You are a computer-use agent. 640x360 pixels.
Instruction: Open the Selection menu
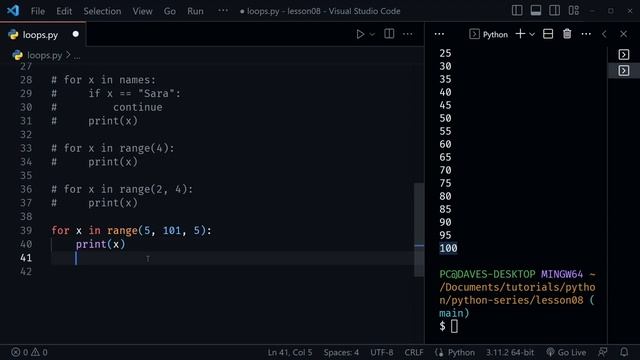(x=102, y=11)
